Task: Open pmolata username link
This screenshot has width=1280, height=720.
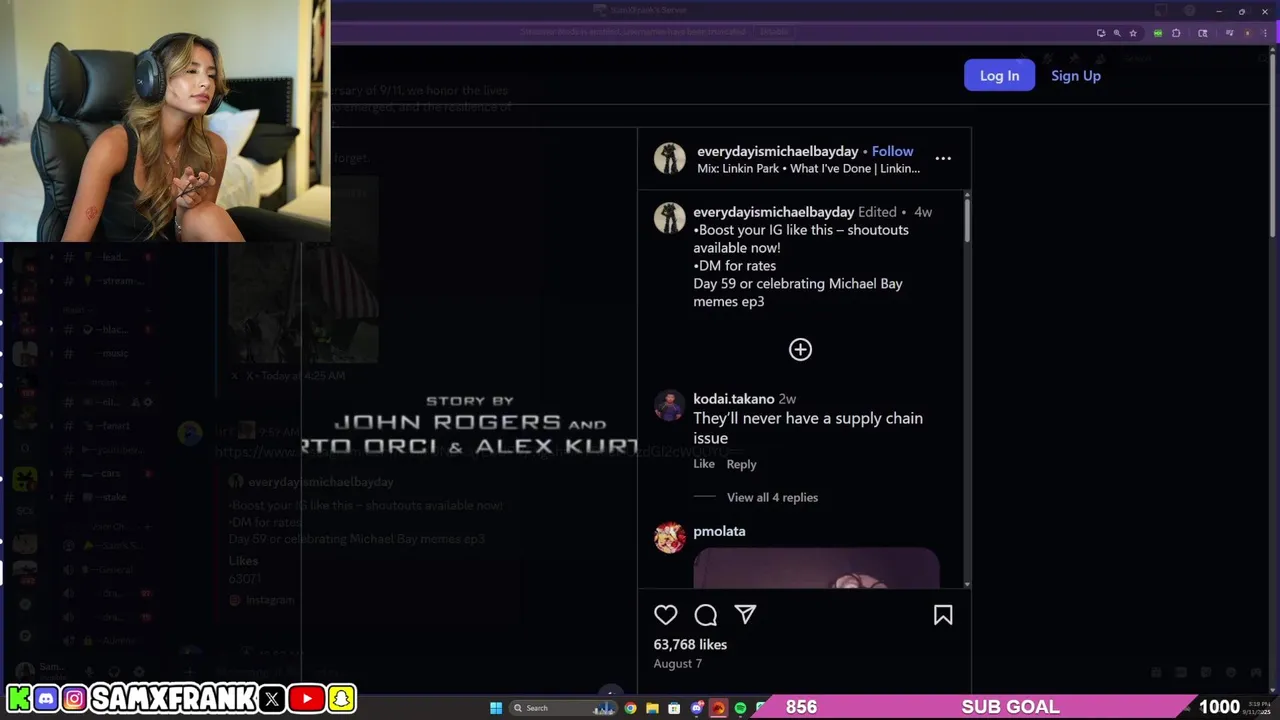Action: (x=719, y=531)
